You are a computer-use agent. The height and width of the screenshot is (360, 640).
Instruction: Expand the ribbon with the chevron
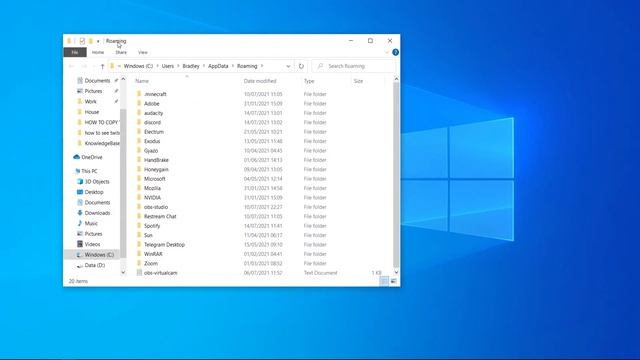[387, 52]
